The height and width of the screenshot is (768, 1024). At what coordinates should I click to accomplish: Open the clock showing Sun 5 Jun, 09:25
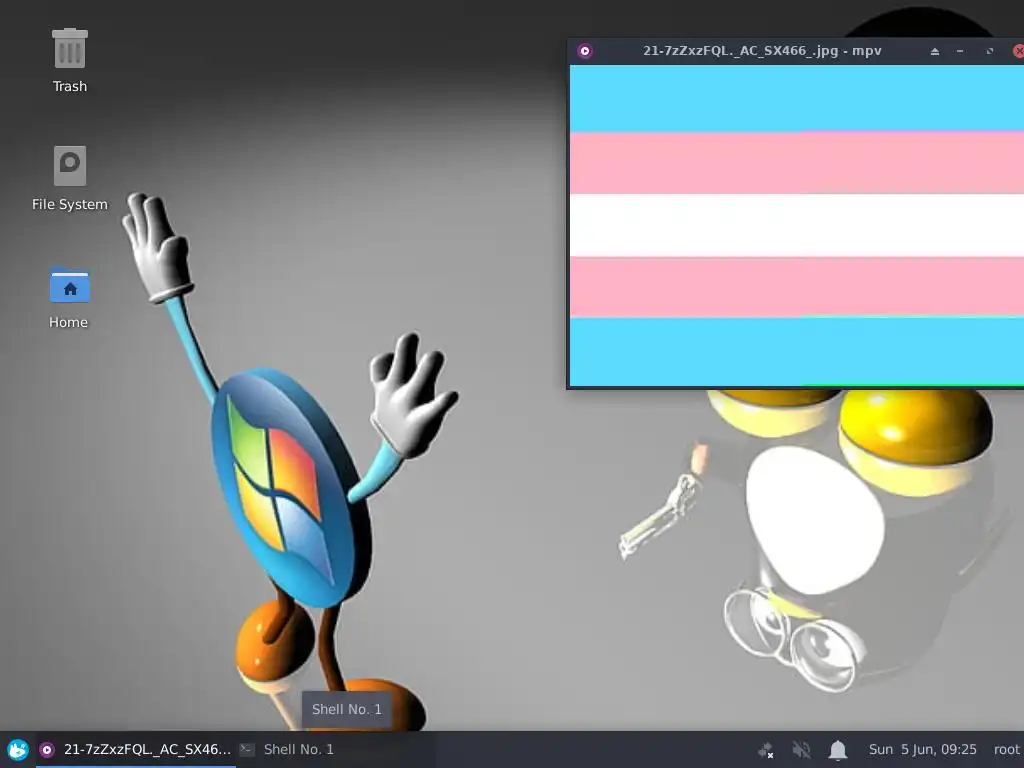[x=922, y=750]
